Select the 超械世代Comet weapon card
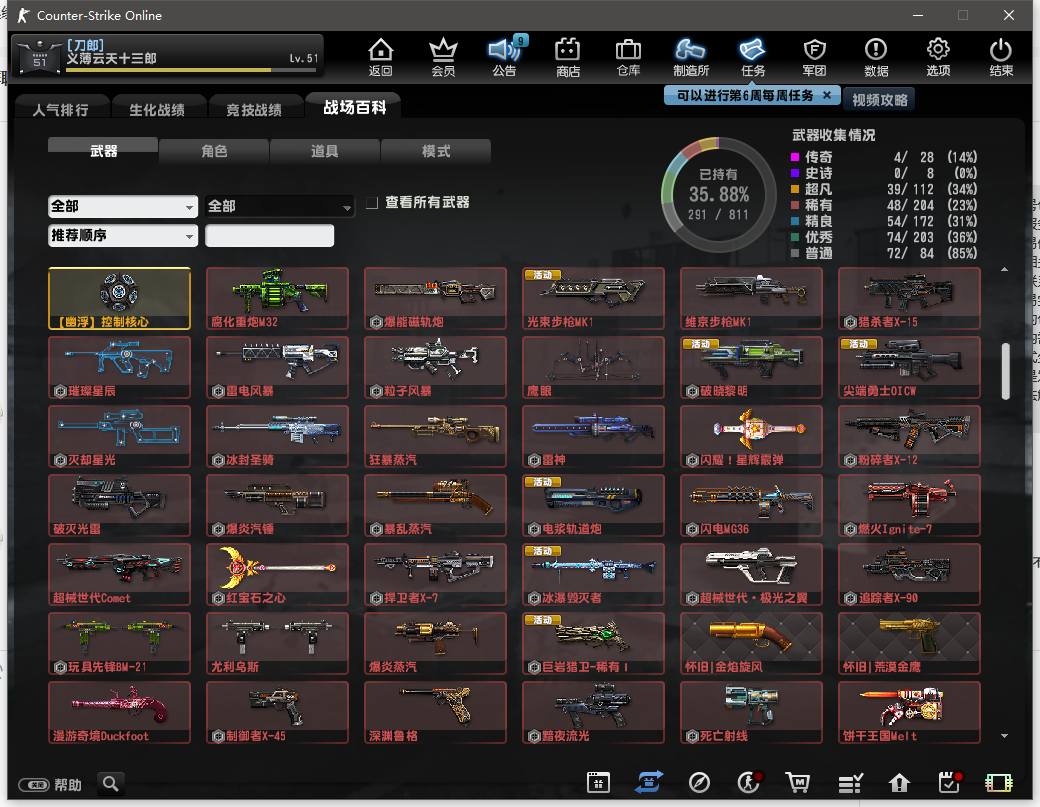Image resolution: width=1040 pixels, height=807 pixels. point(119,574)
